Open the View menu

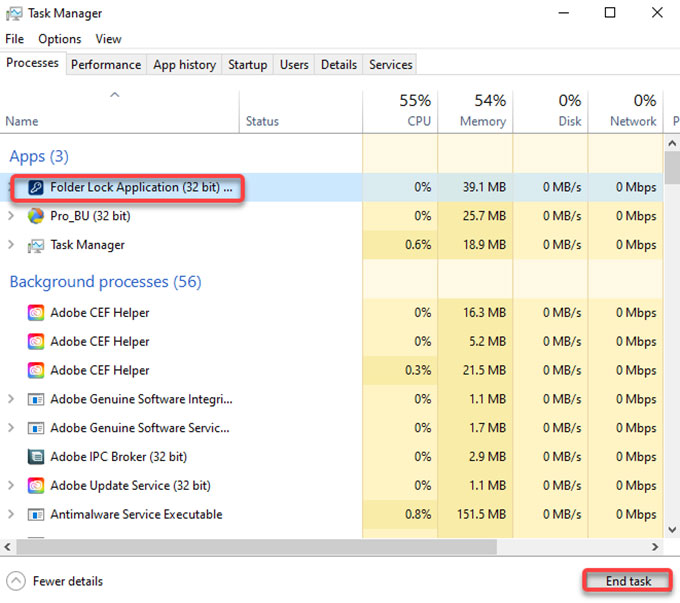point(108,39)
